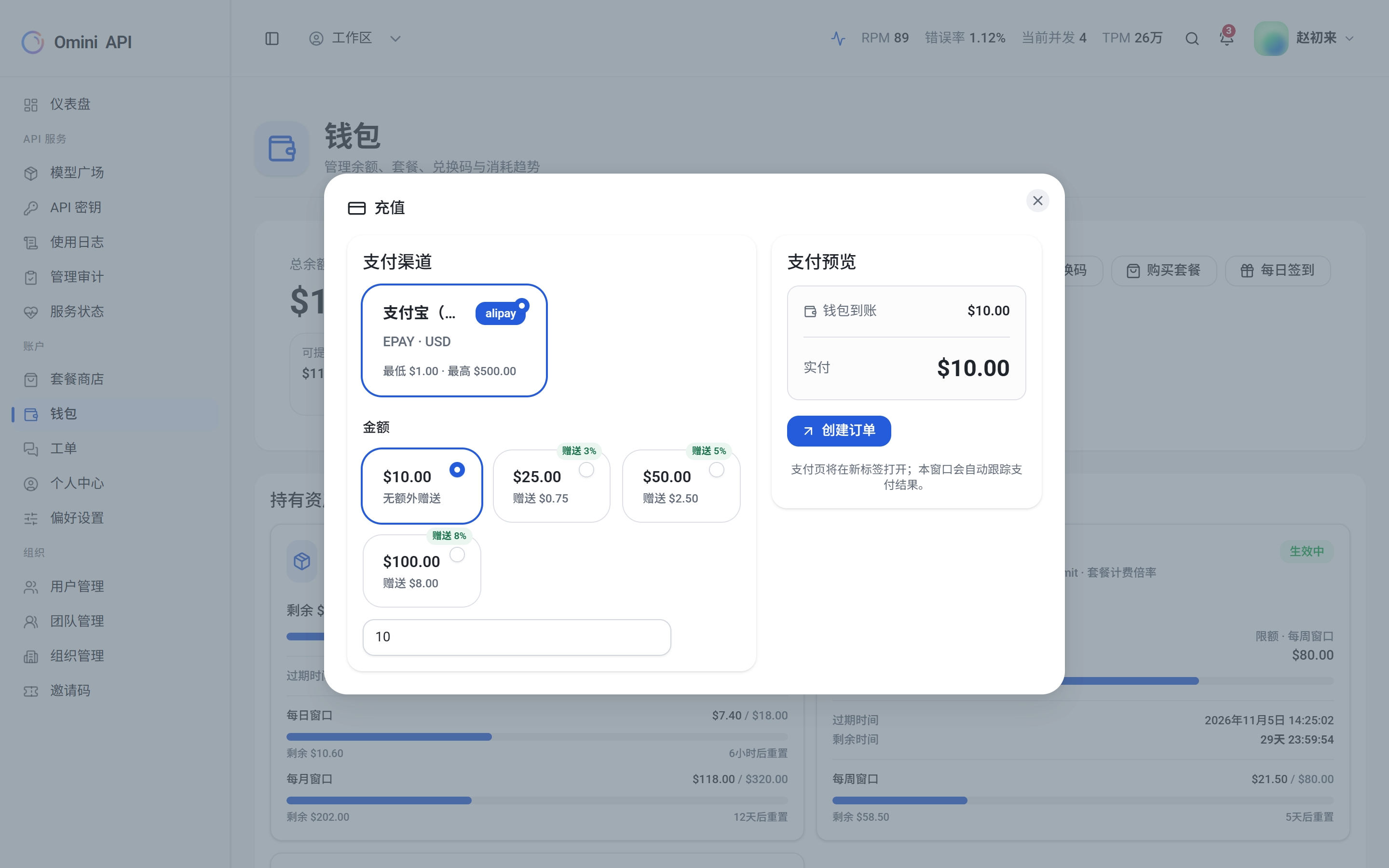1389x868 pixels.
Task: Click the clipboard icon beside 管理审计
Action: tap(31, 277)
